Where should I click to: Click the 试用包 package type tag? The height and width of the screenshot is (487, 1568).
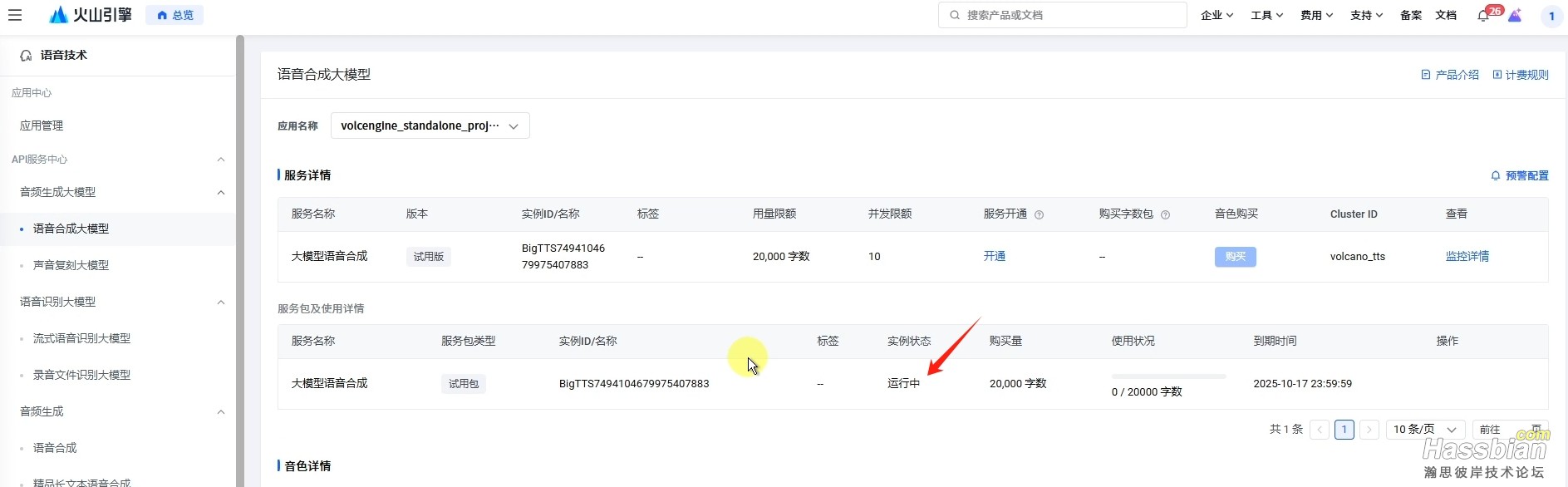point(464,384)
